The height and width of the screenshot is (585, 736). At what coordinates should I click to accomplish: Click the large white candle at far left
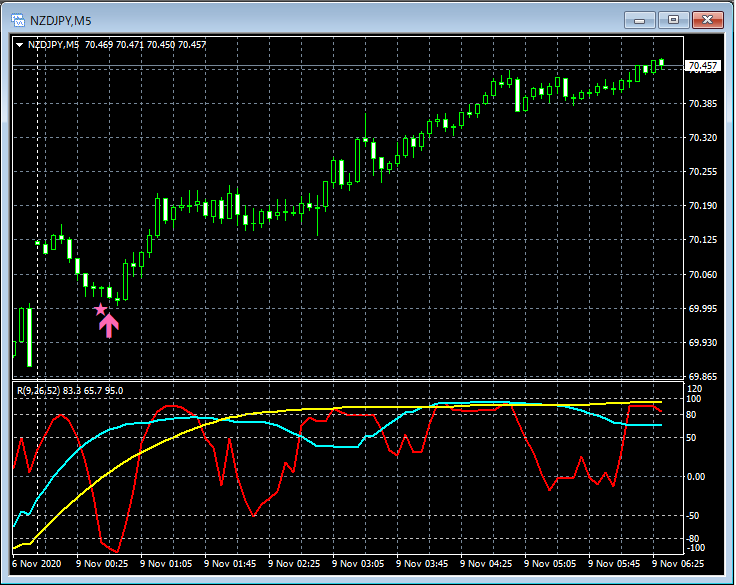point(29,336)
